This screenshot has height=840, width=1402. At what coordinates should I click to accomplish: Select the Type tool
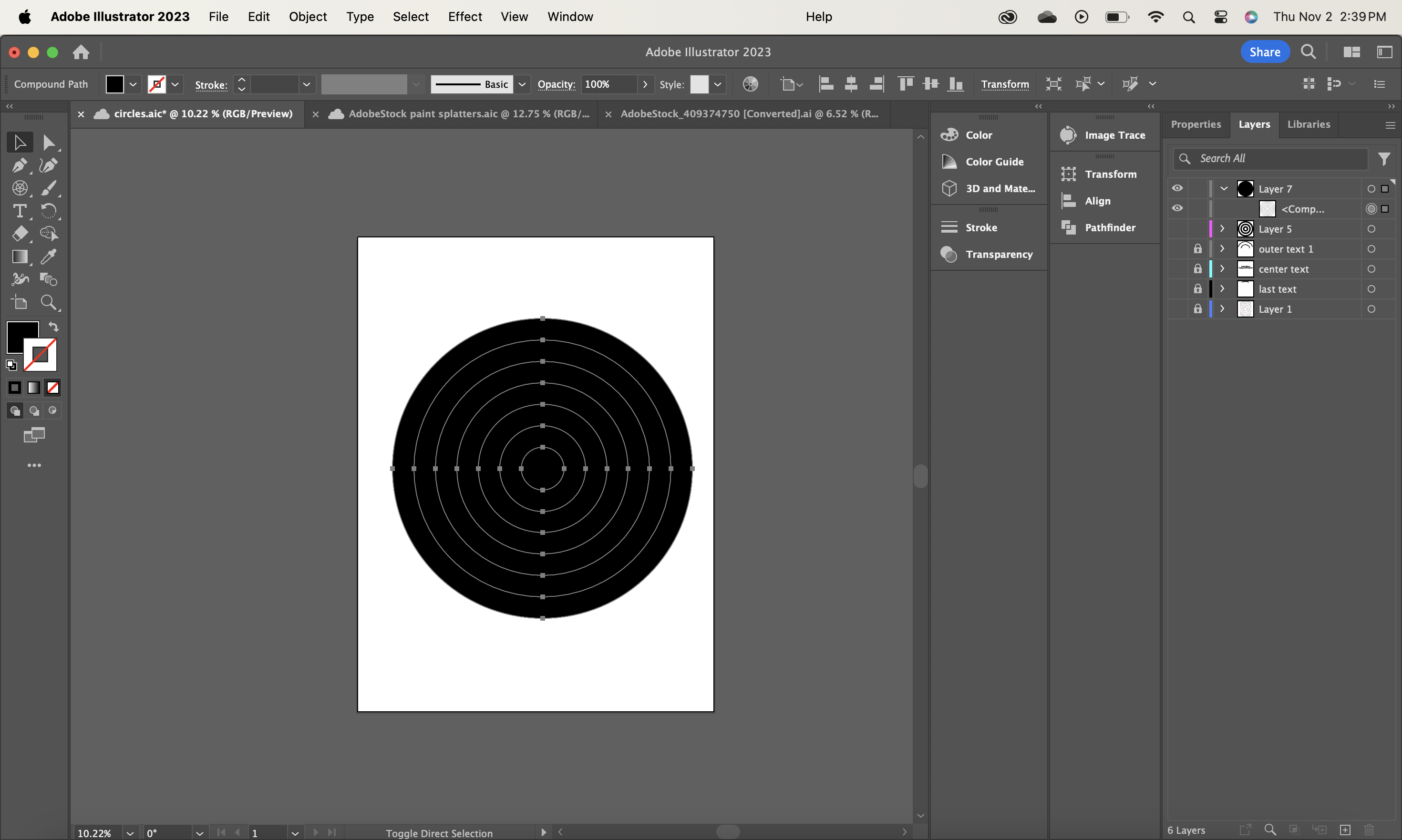20,211
